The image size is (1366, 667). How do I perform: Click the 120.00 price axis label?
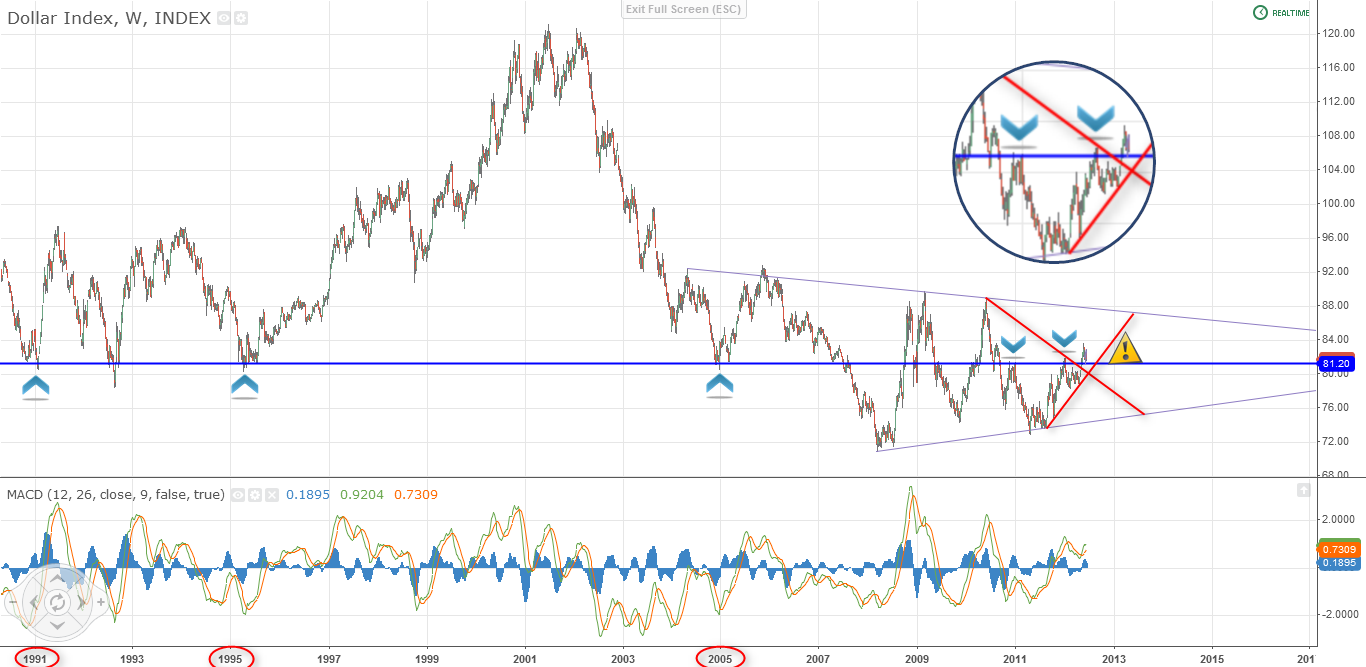1339,33
